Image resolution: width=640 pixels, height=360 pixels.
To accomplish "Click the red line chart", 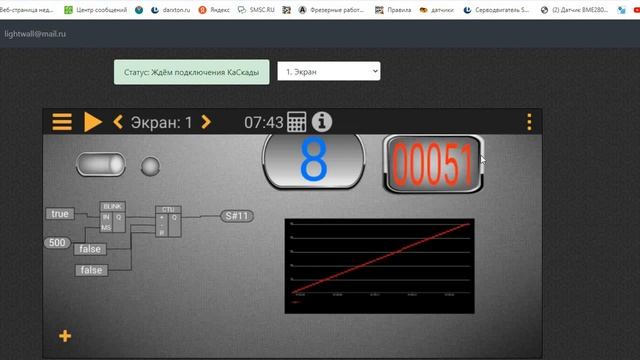I will pyautogui.click(x=380, y=266).
